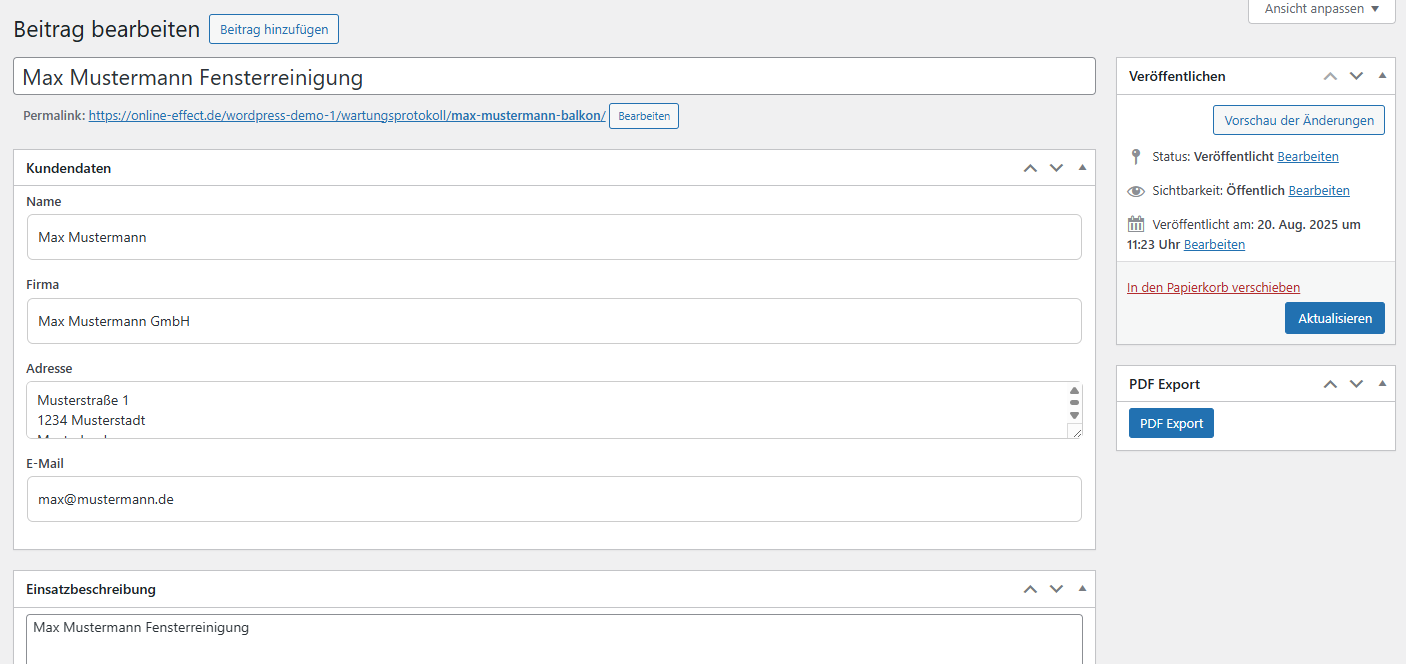Click the Adresse textarea scrollbar down arrow
Viewport: 1406px width, 664px height.
point(1074,415)
